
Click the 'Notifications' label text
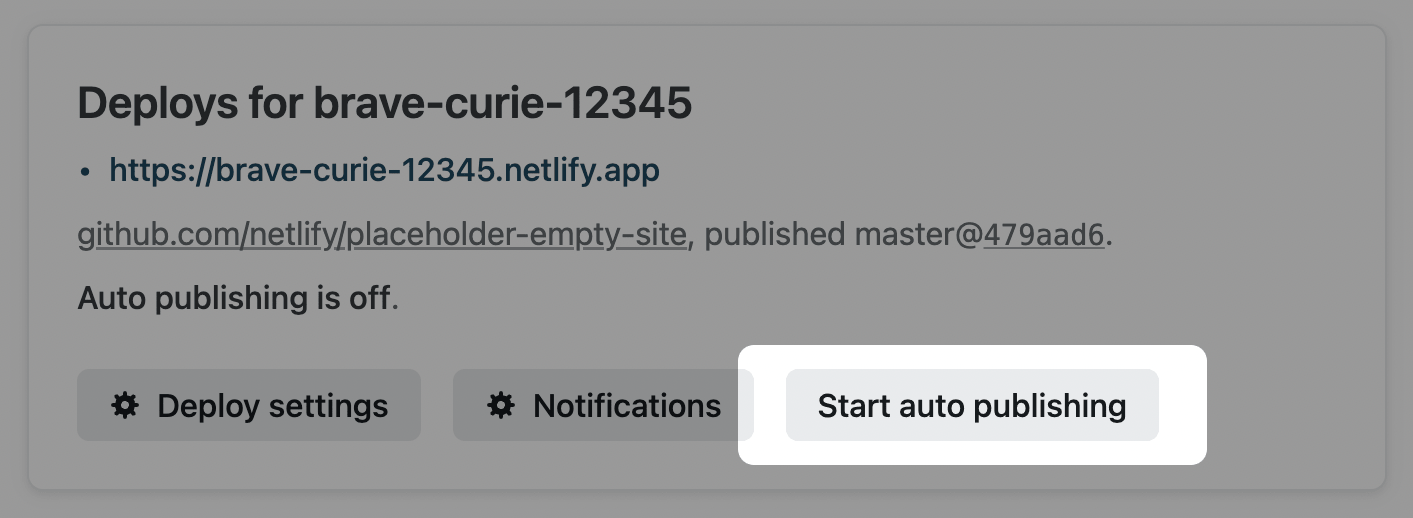tap(627, 405)
